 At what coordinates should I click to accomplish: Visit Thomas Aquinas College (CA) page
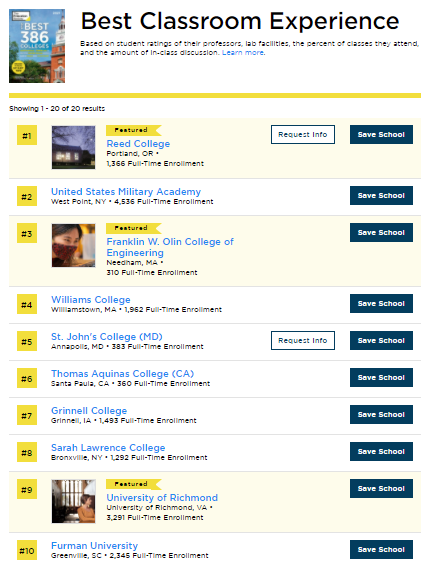pyautogui.click(x=122, y=373)
